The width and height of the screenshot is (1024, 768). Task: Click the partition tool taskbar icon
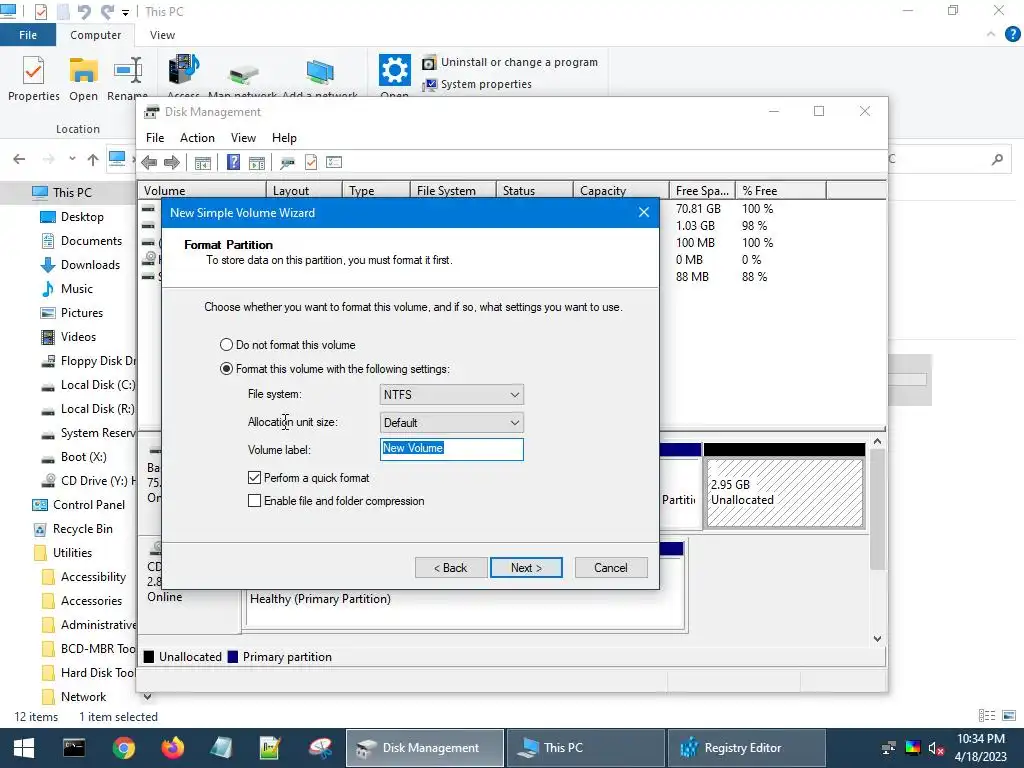point(320,748)
